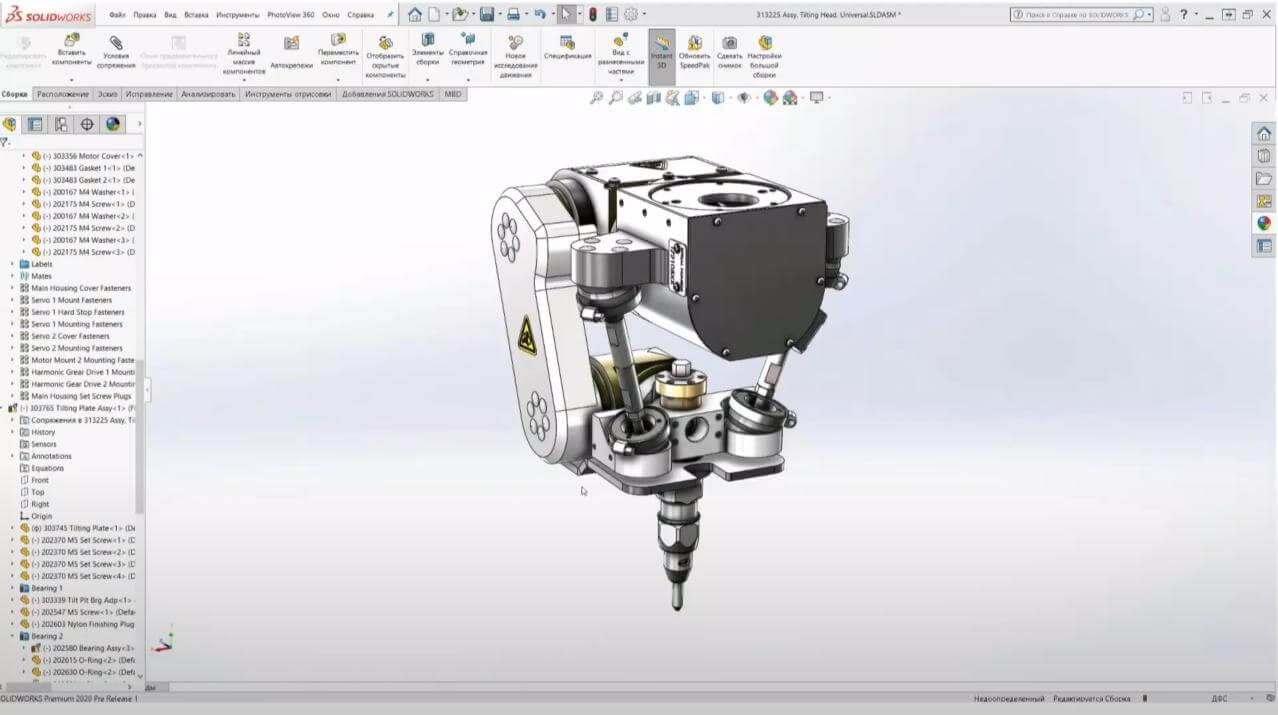The height and width of the screenshot is (715, 1278).
Task: Open the DimXpertManager crosshair tab
Action: tap(87, 124)
